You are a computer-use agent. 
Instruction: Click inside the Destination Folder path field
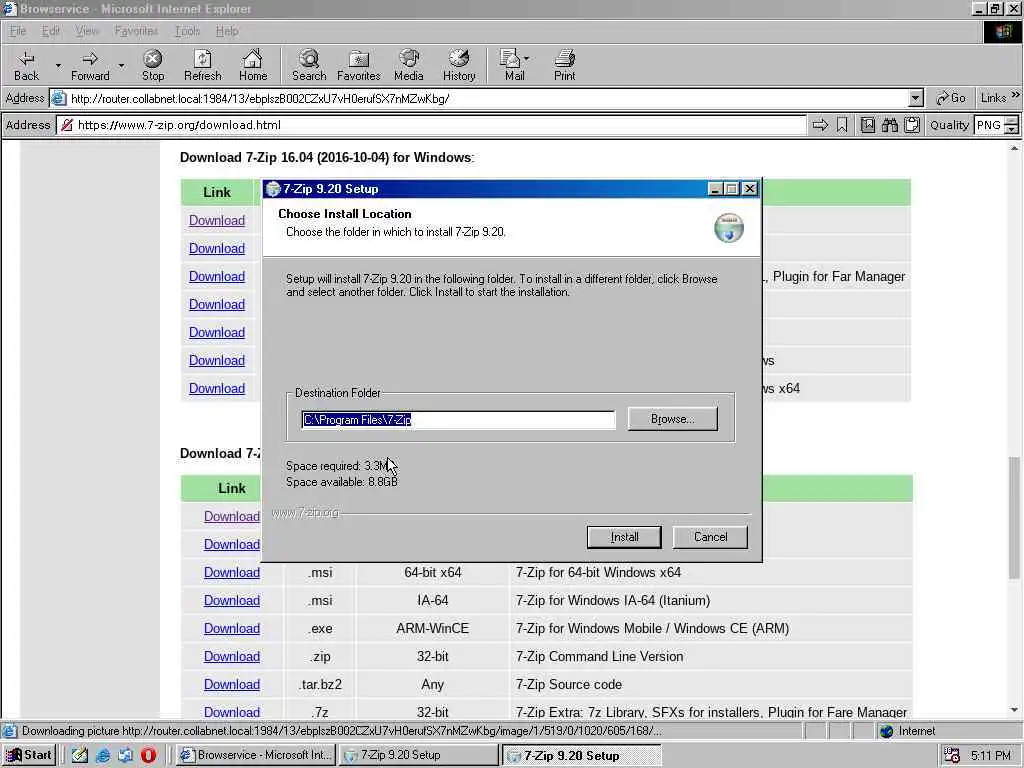pos(458,420)
